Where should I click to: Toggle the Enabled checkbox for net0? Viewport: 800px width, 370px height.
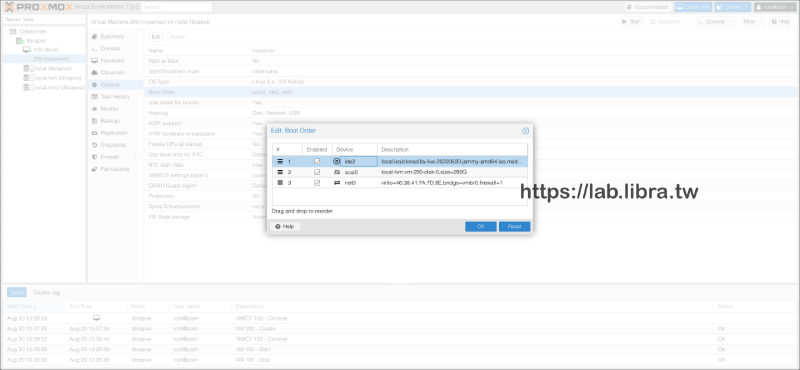(317, 183)
